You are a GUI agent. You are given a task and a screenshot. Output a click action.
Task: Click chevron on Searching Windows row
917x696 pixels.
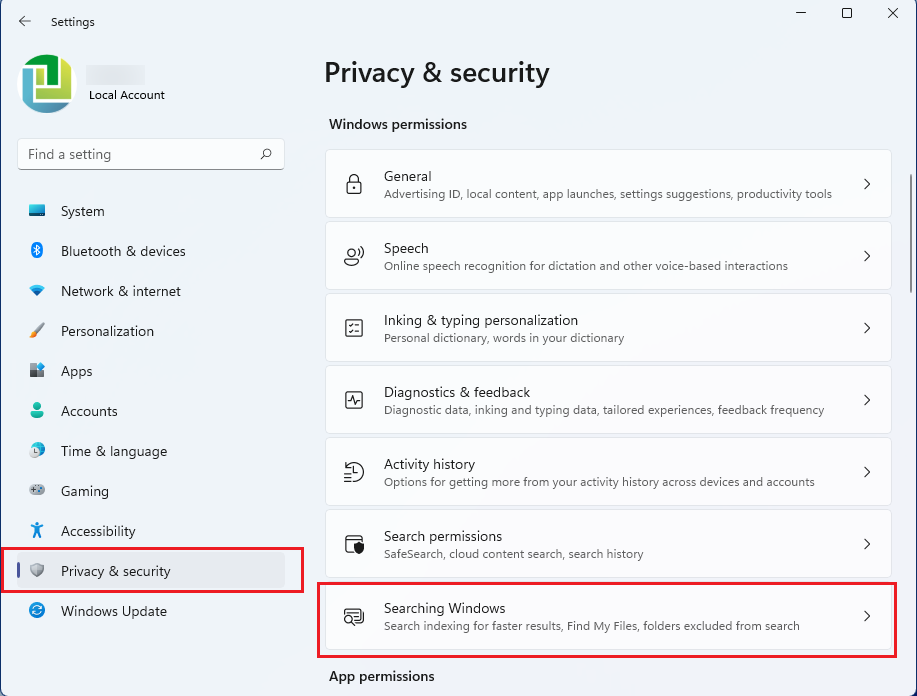click(867, 616)
